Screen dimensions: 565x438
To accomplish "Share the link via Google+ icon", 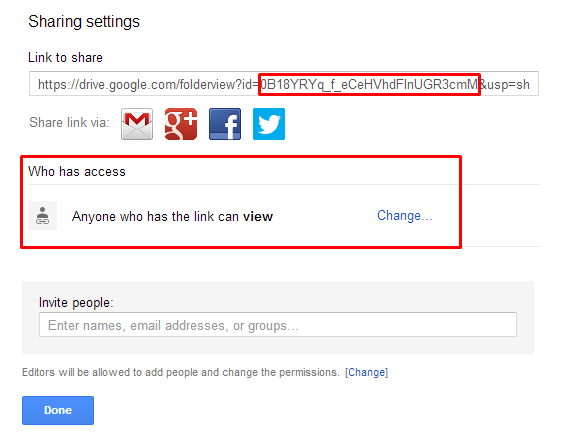I will tap(181, 124).
